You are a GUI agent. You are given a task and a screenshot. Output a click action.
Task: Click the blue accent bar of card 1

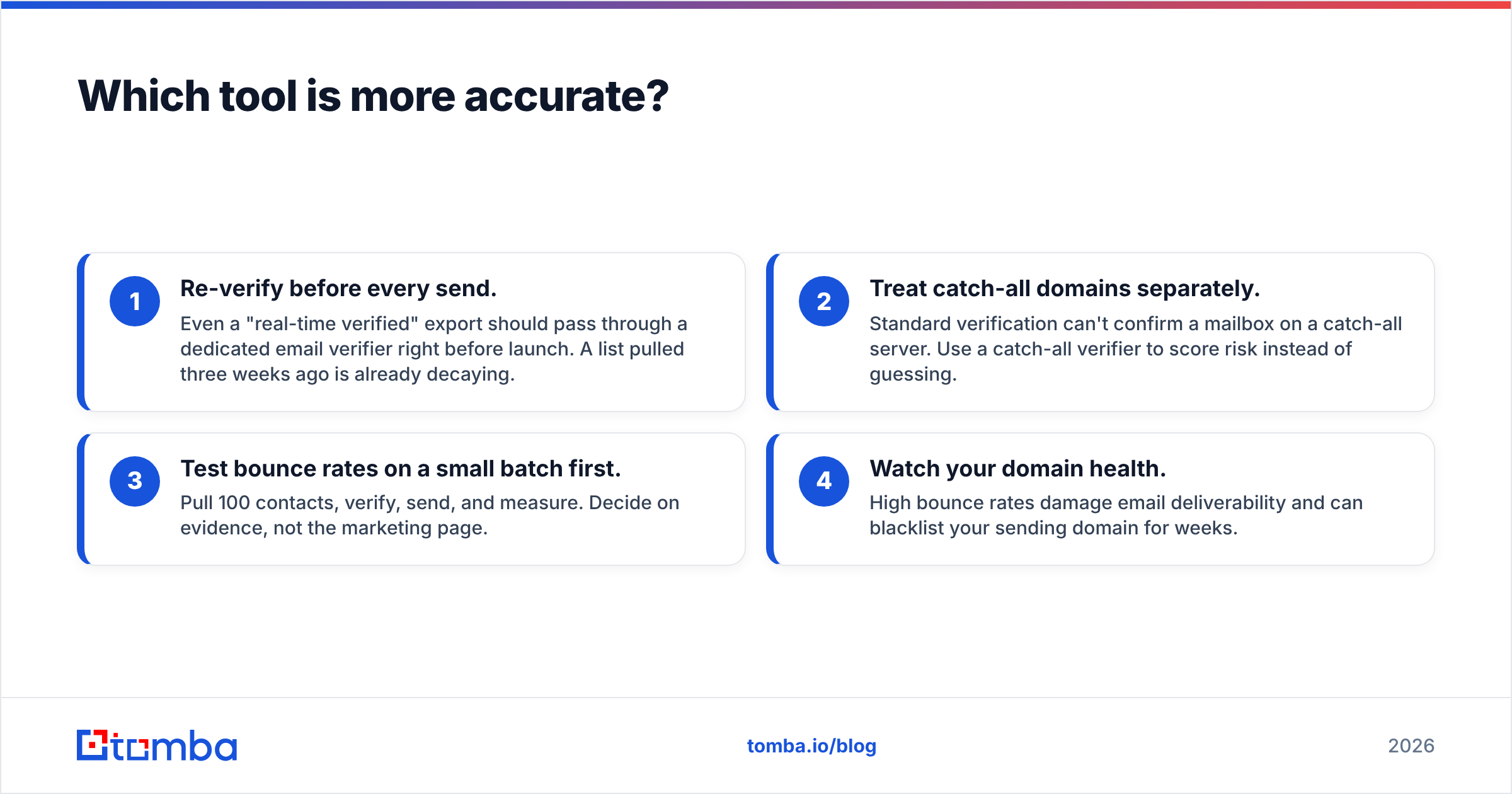point(81,332)
